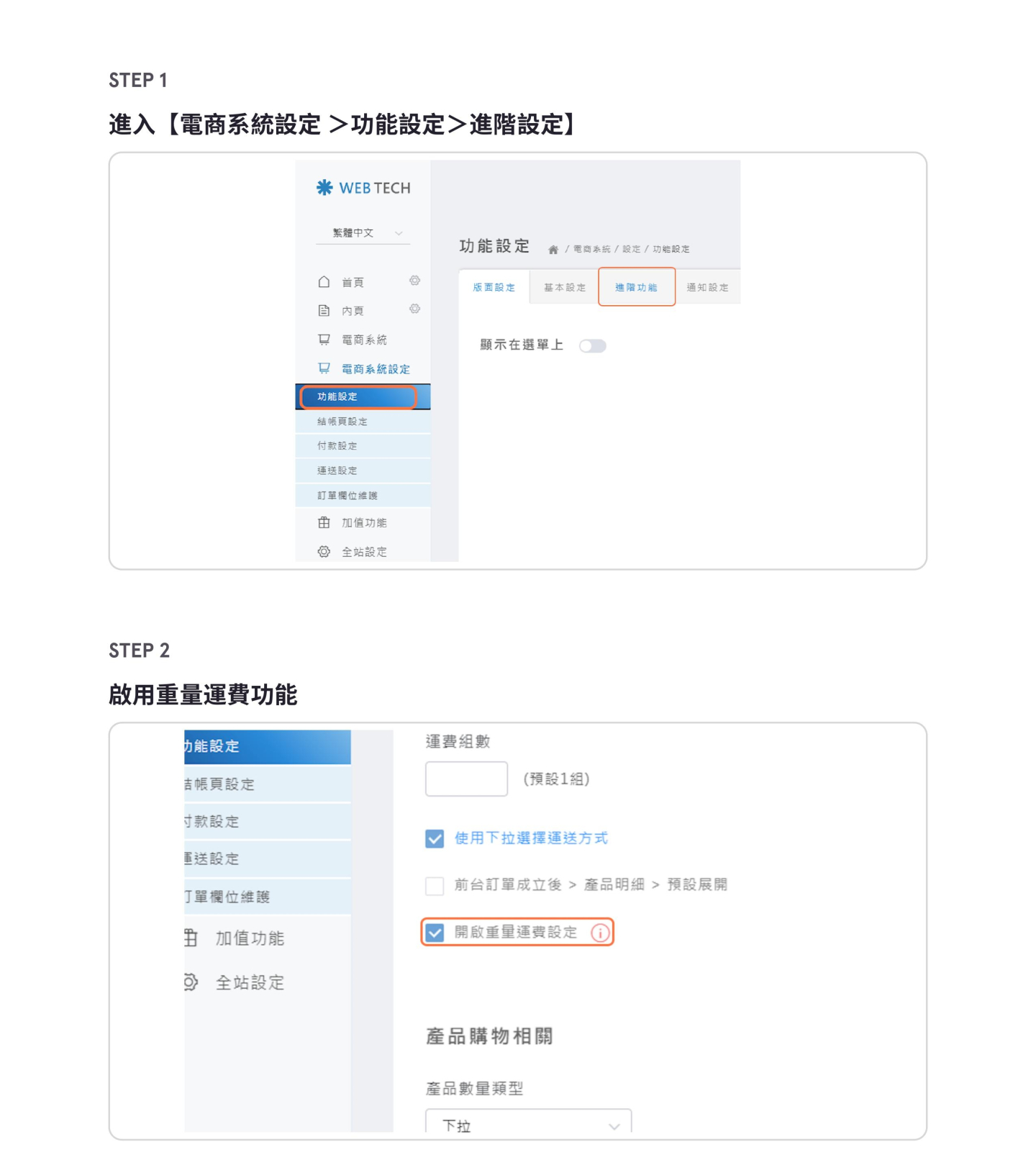Click the 運費組數 input field
The height and width of the screenshot is (1170, 1036).
pos(466,779)
